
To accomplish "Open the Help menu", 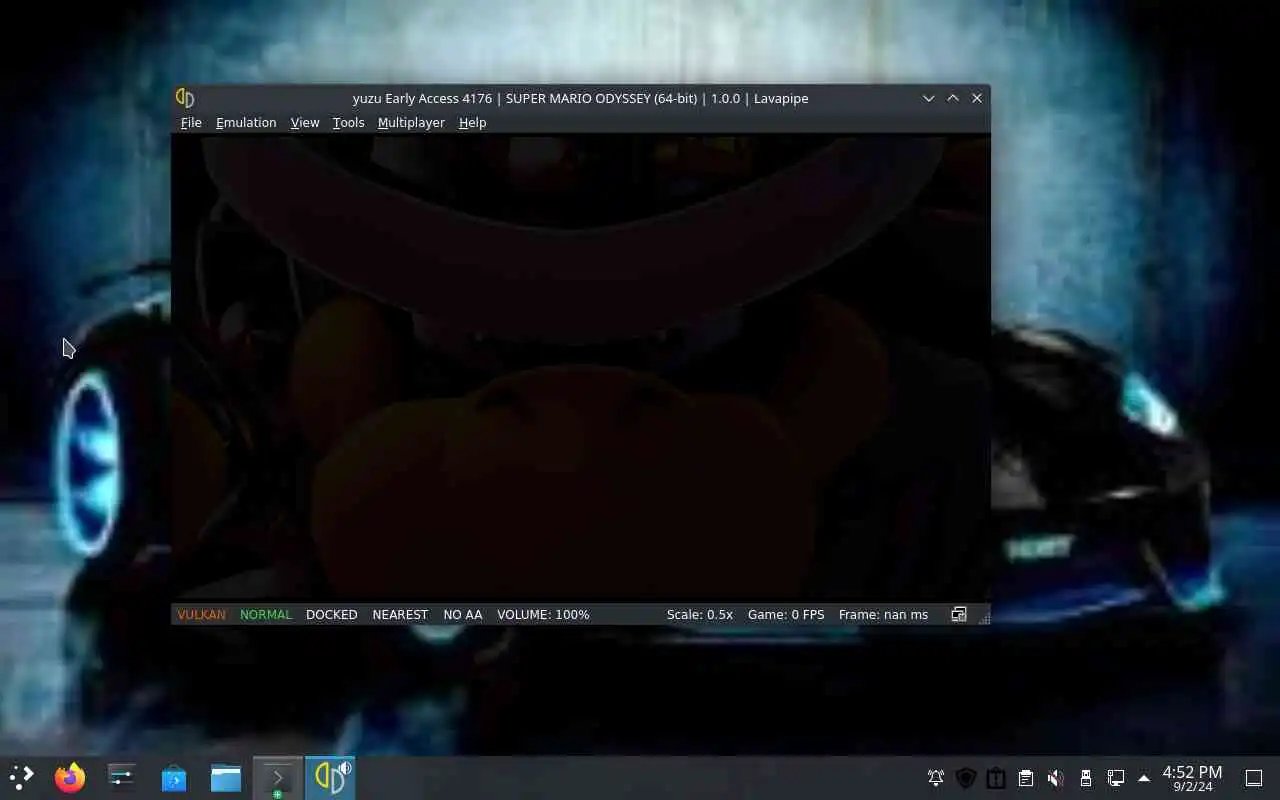I will point(472,122).
